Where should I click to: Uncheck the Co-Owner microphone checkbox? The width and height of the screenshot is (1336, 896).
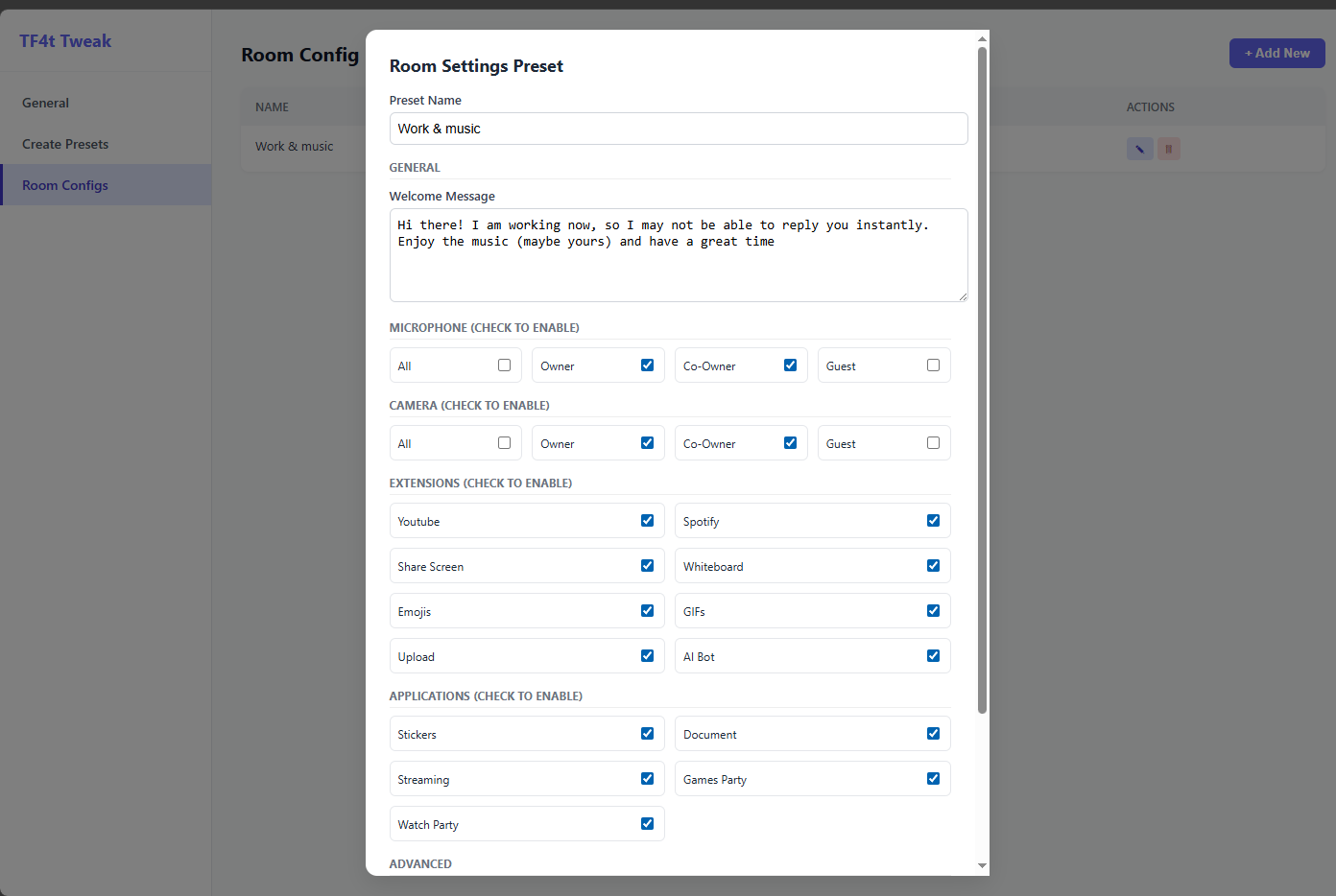[x=790, y=365]
